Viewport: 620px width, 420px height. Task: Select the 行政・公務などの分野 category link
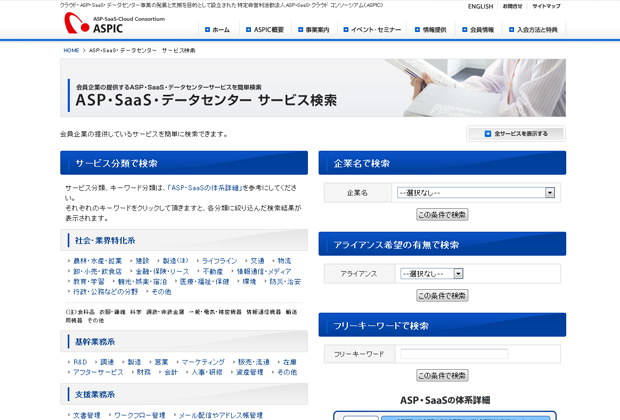(x=106, y=291)
